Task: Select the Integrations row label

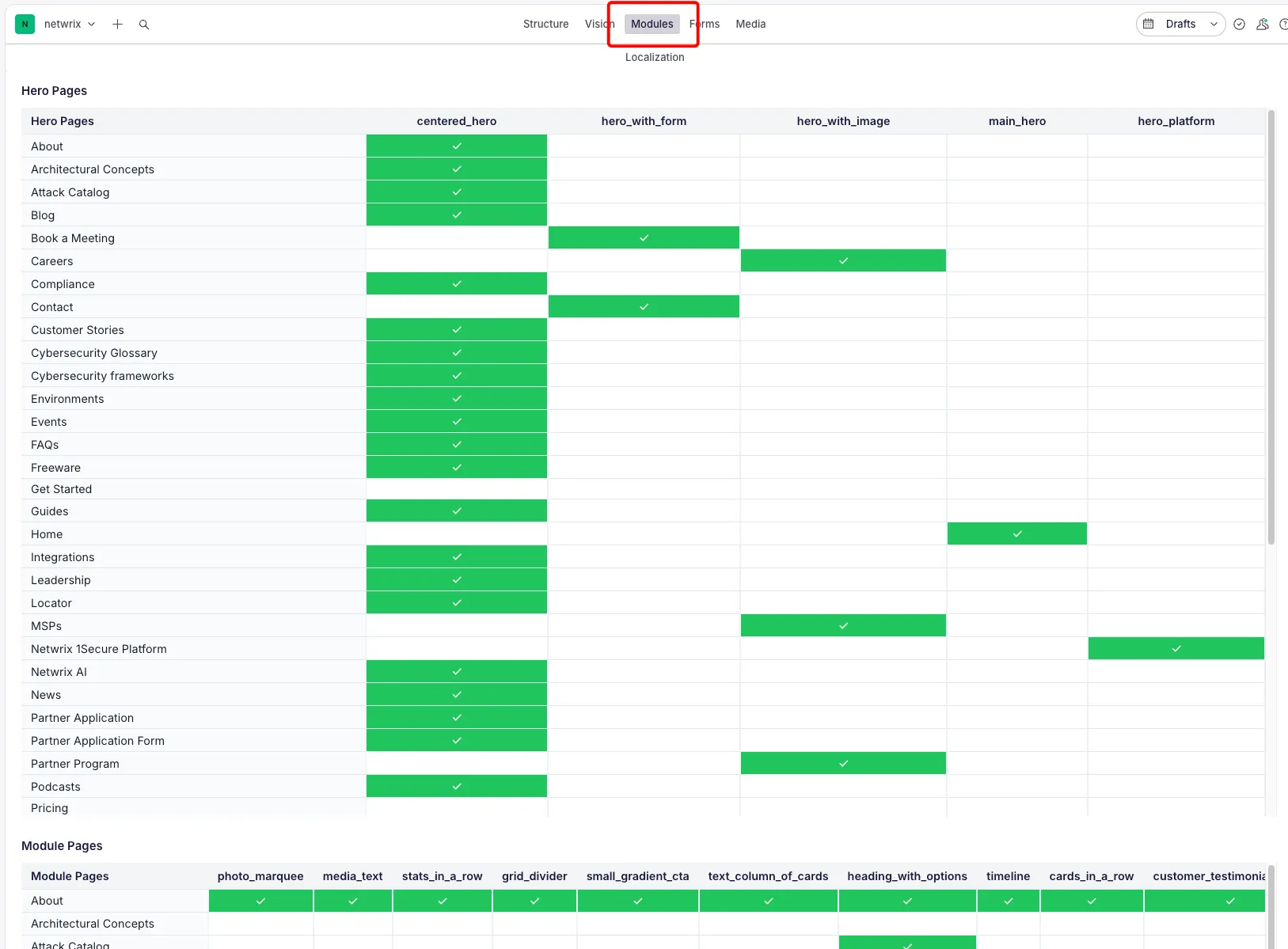Action: pos(63,556)
